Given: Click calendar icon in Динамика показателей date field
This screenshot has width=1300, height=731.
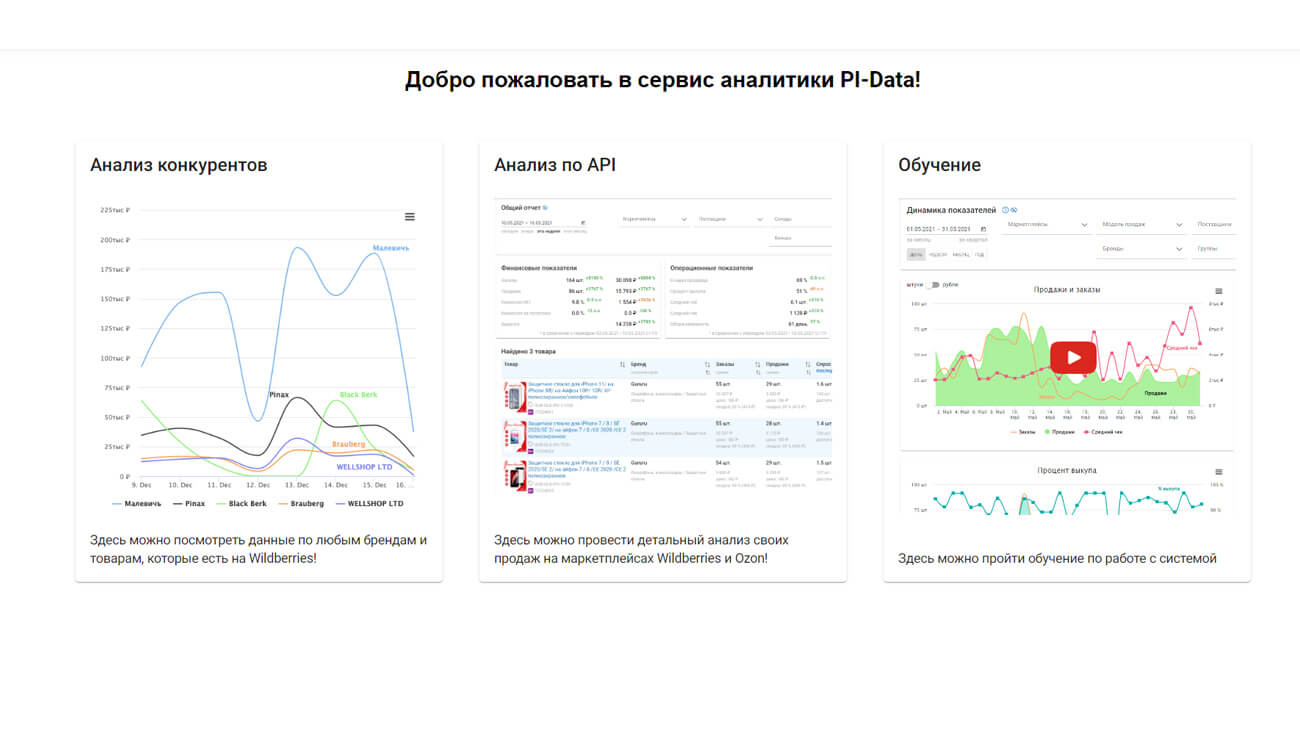Looking at the screenshot, I should (984, 228).
